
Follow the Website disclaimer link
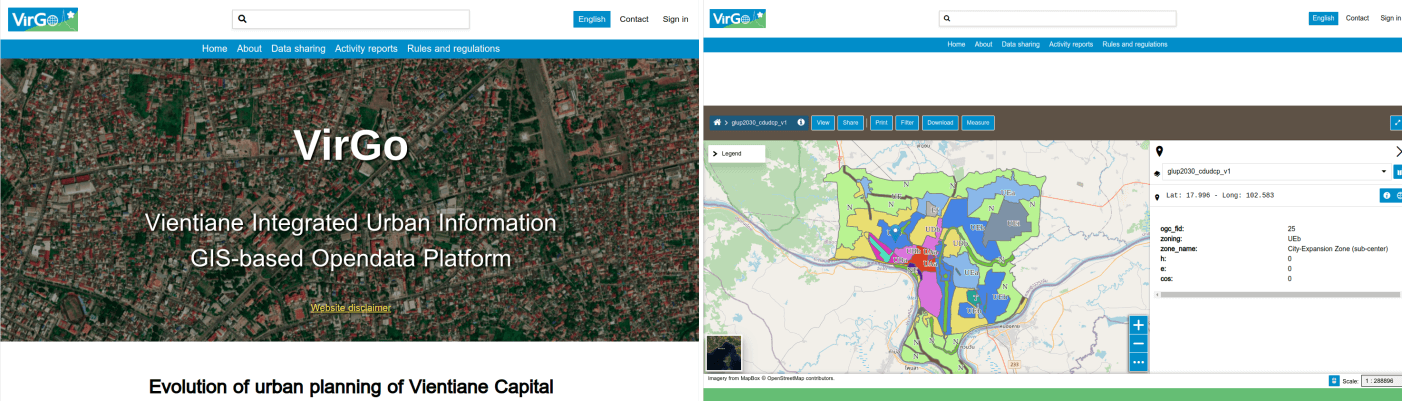[350, 308]
